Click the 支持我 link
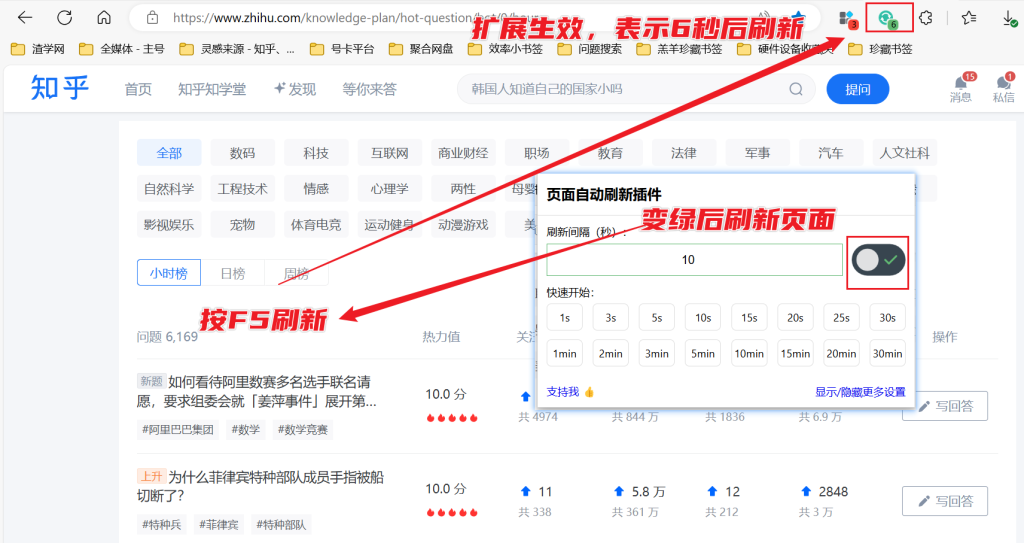Image resolution: width=1024 pixels, height=543 pixels. point(570,391)
